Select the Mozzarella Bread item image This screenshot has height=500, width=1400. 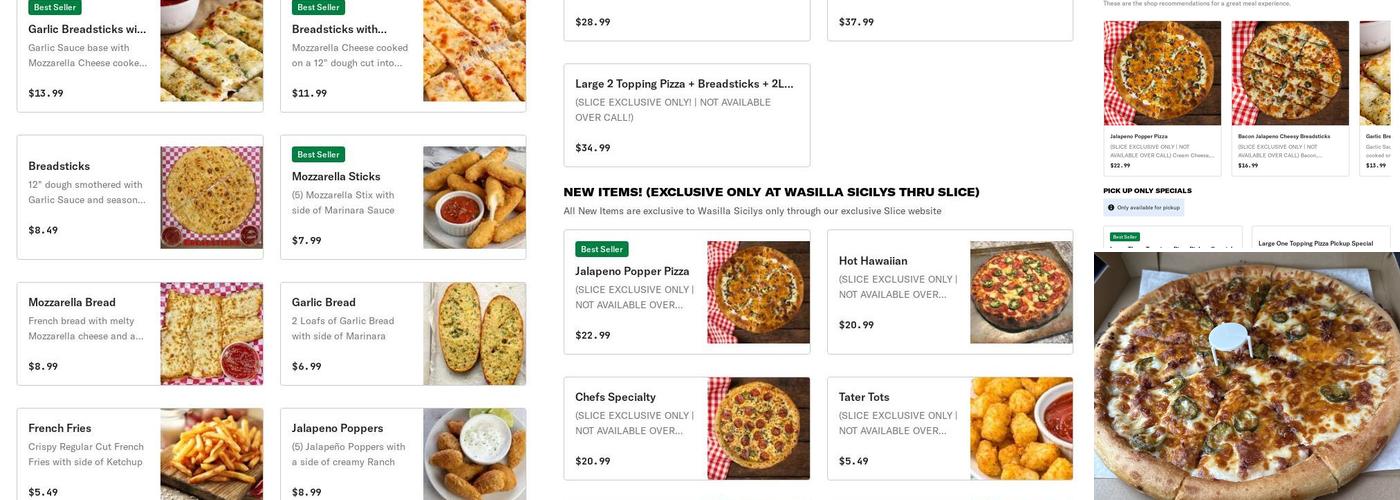pos(211,333)
